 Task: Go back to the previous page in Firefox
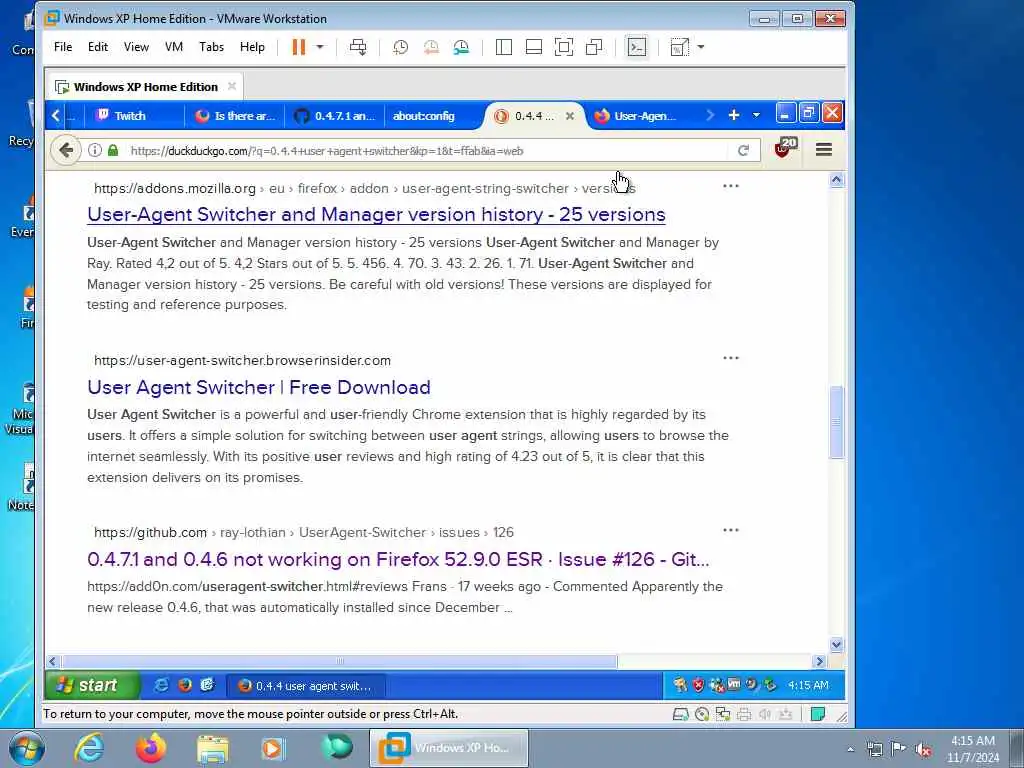tap(65, 150)
